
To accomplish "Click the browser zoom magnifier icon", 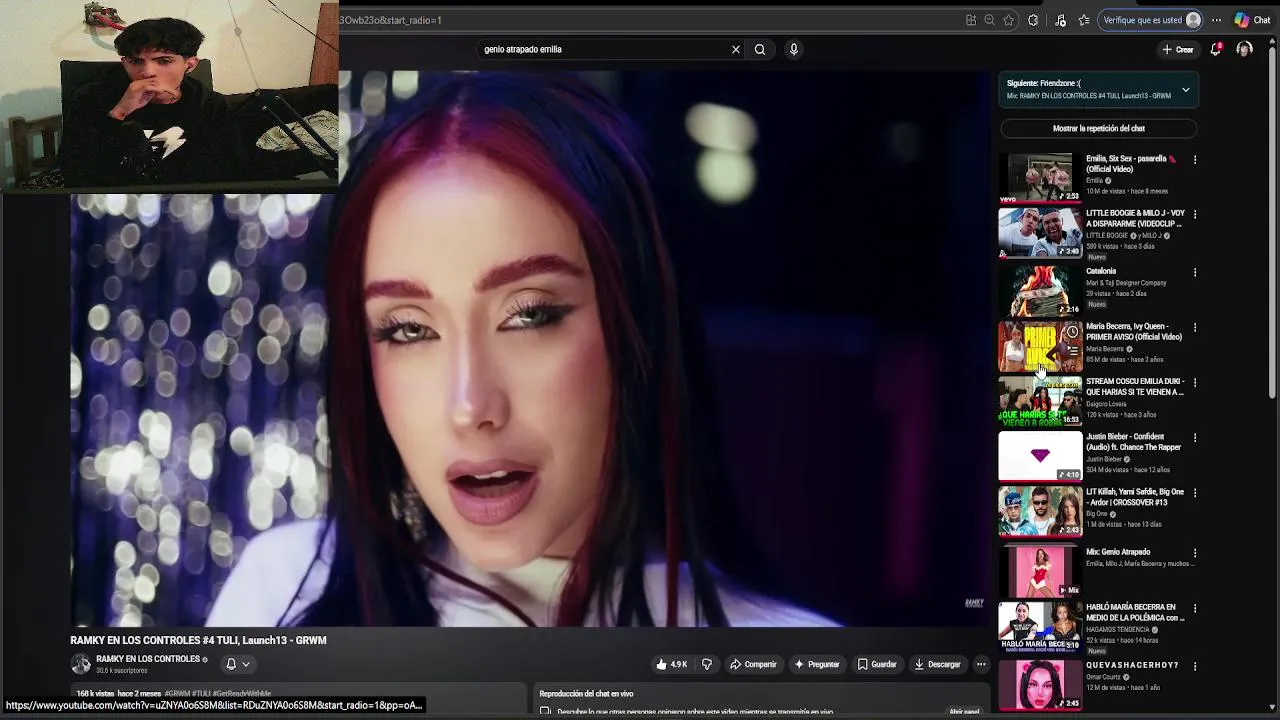I will pos(989,20).
